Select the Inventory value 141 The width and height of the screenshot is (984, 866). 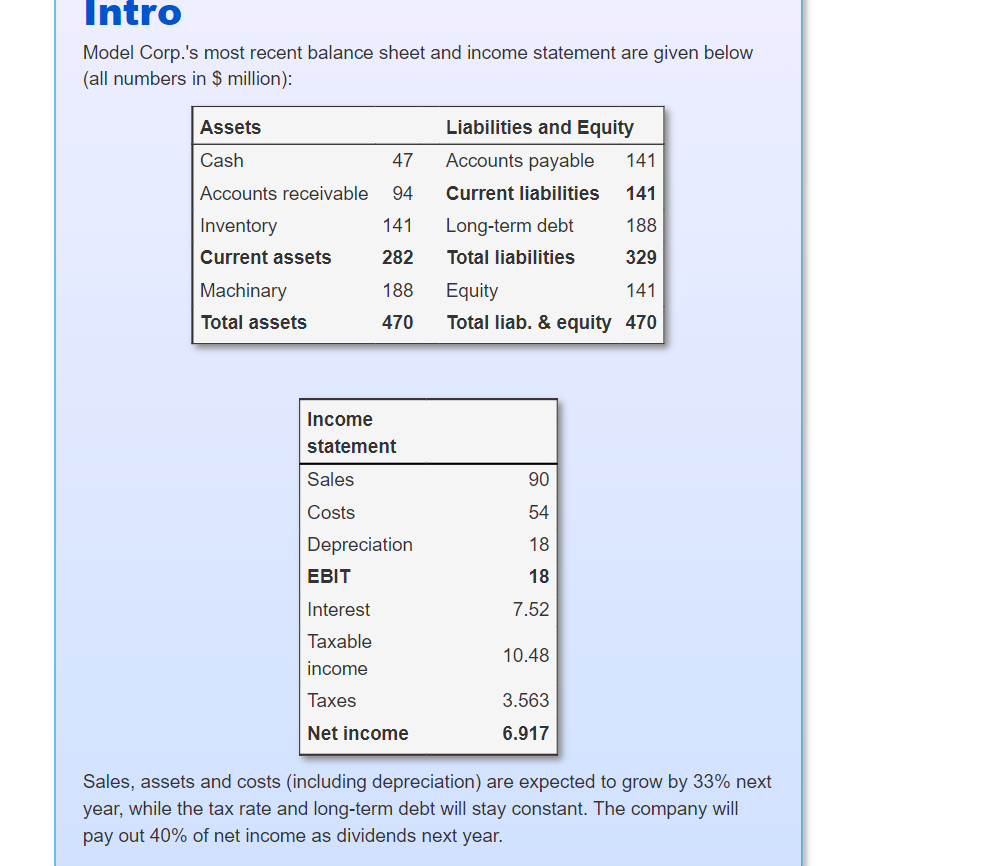[397, 225]
